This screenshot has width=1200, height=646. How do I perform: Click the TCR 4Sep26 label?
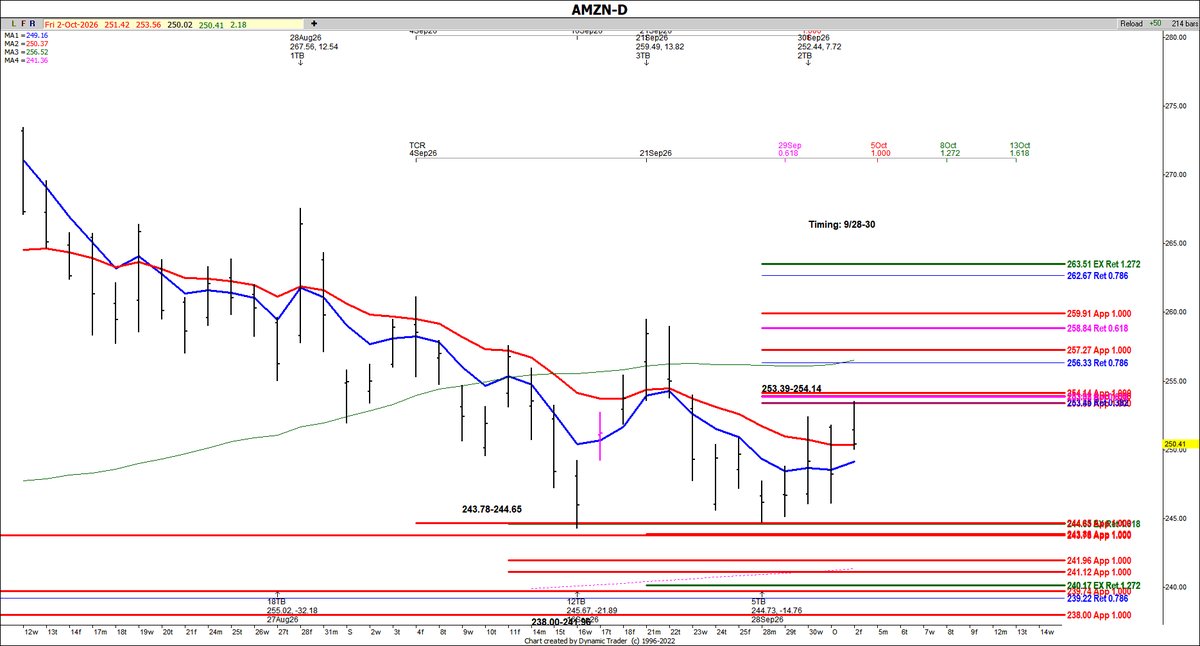(x=423, y=149)
